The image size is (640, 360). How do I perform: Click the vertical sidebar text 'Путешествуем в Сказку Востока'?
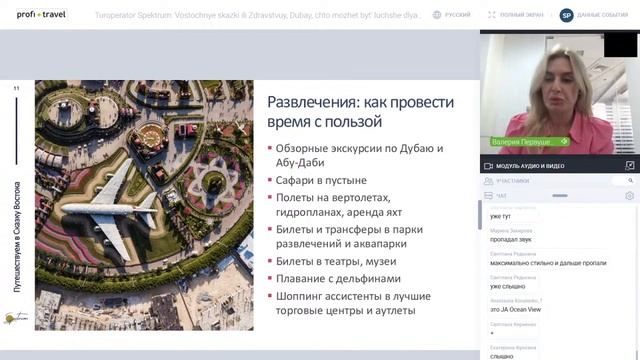click(17, 237)
